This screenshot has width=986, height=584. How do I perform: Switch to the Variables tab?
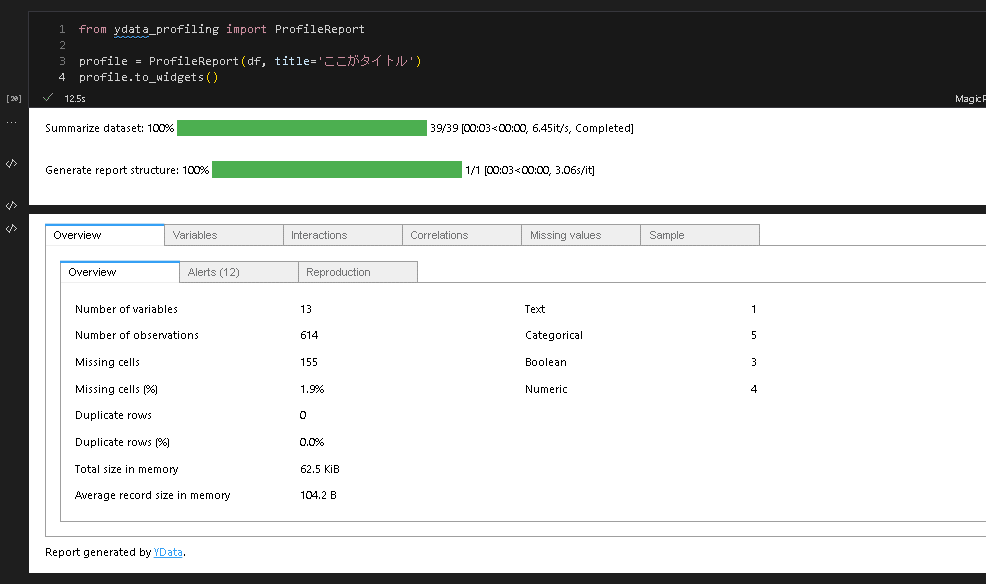(x=222, y=234)
